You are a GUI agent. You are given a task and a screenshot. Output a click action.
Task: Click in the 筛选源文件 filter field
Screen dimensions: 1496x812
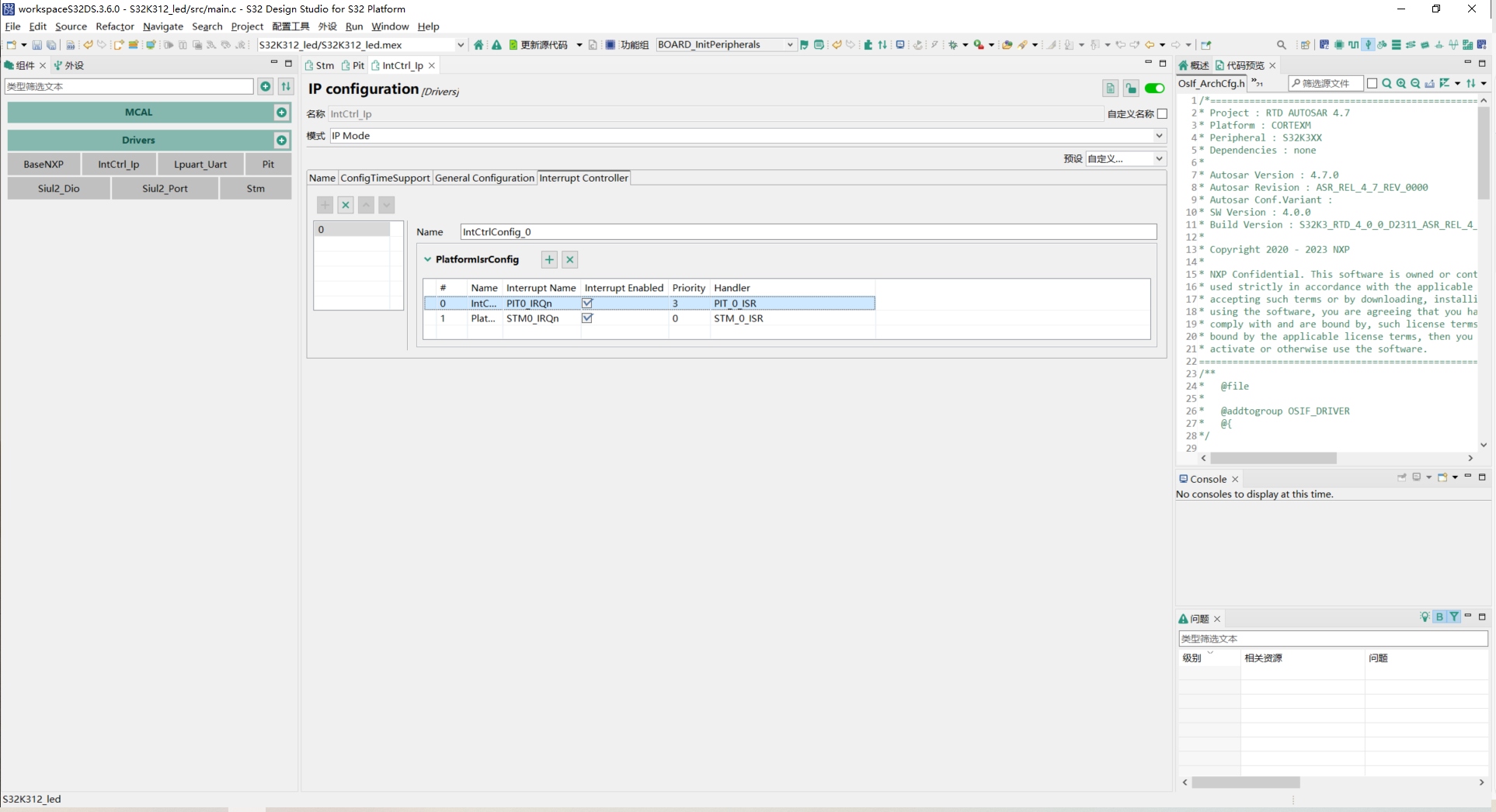click(x=1324, y=83)
